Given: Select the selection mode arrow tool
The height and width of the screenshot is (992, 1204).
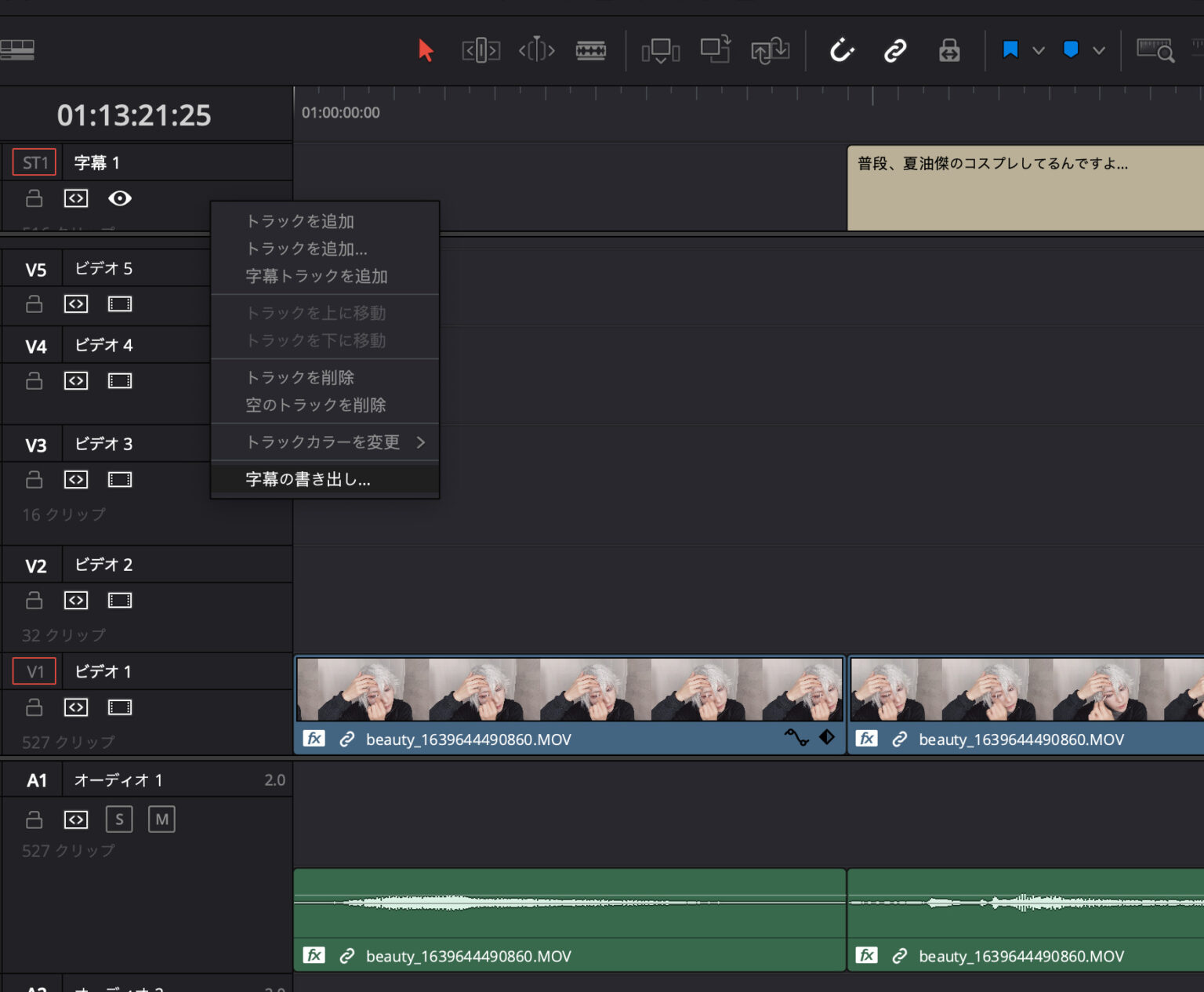Looking at the screenshot, I should click(x=426, y=49).
